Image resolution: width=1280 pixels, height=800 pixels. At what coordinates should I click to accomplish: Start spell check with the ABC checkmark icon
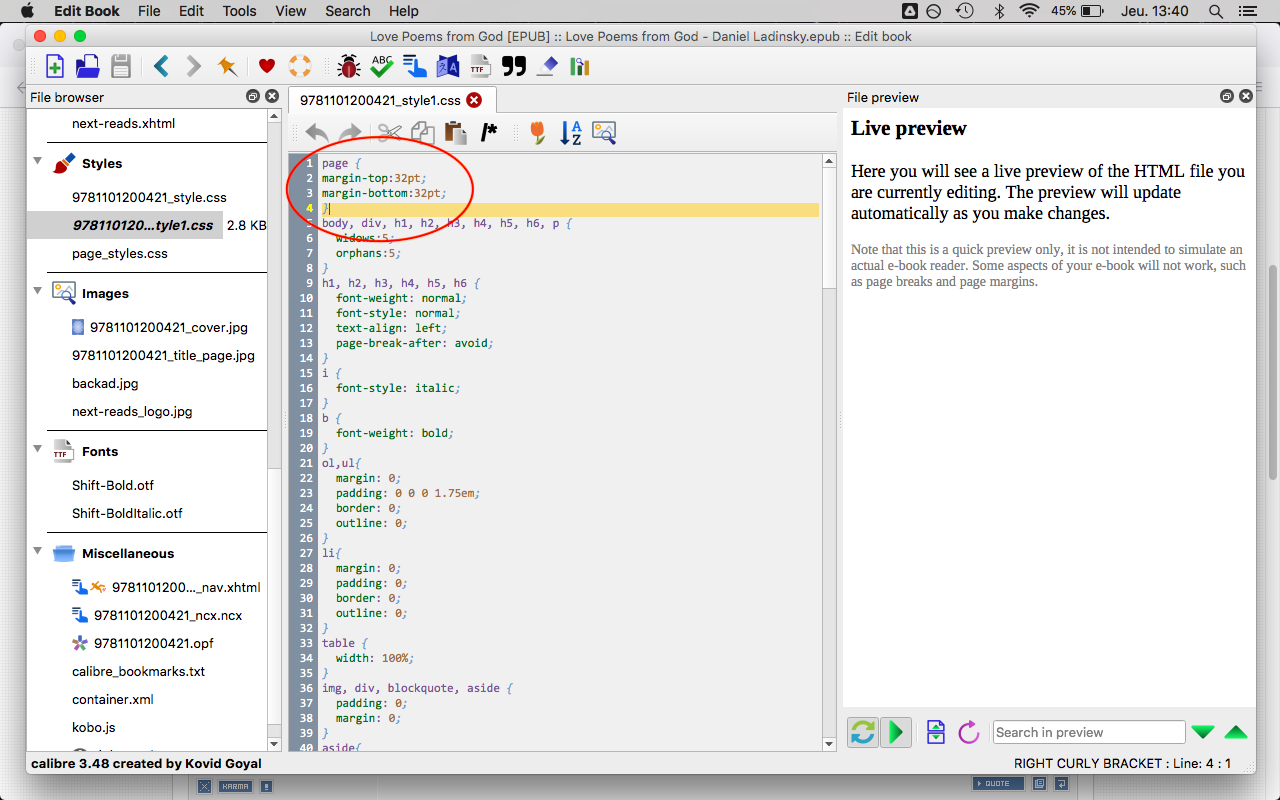click(x=382, y=67)
